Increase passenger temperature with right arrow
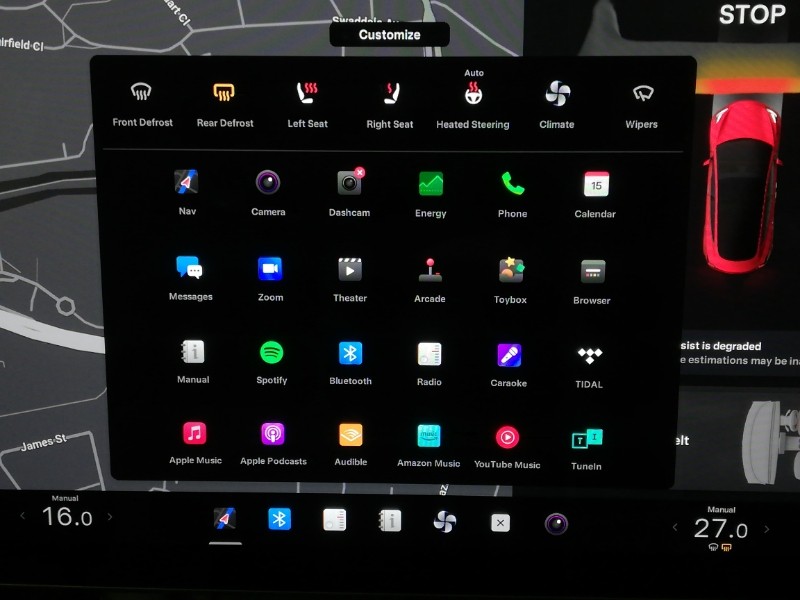The image size is (800, 600). pyautogui.click(x=767, y=529)
